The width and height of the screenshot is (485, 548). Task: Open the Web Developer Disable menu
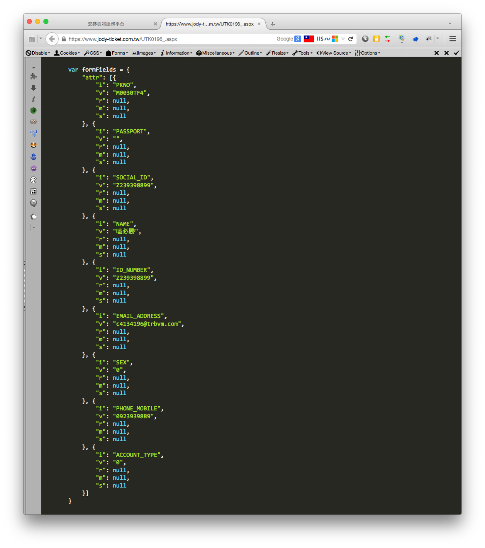38,53
